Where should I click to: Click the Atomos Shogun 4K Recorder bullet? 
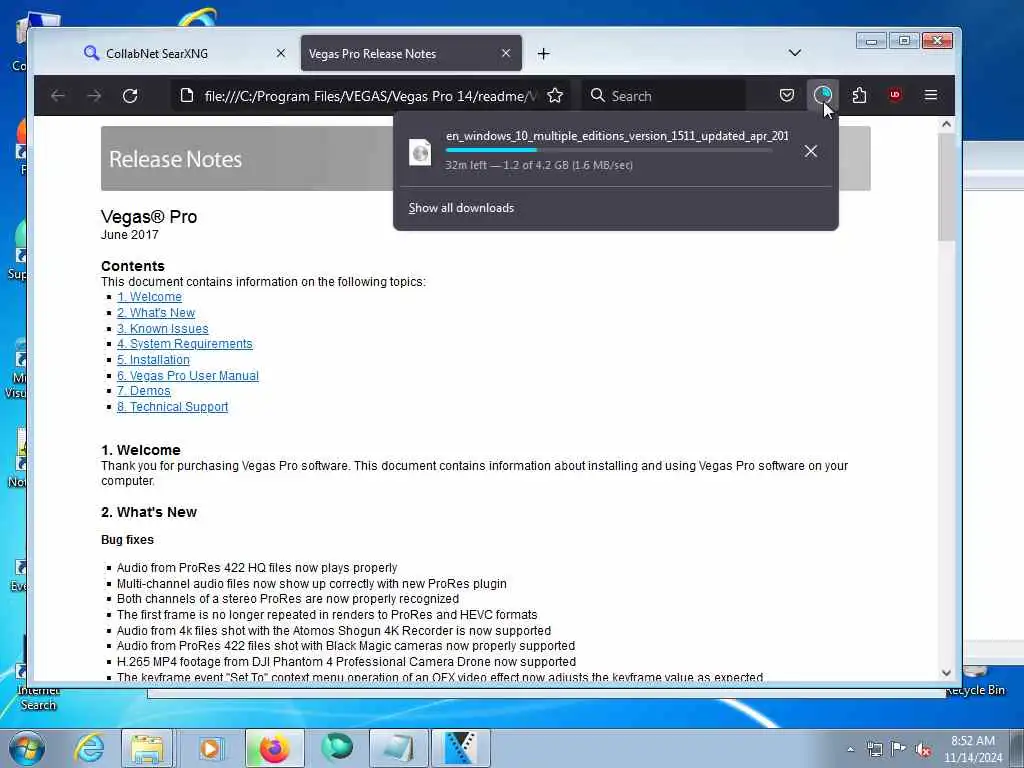(x=334, y=631)
